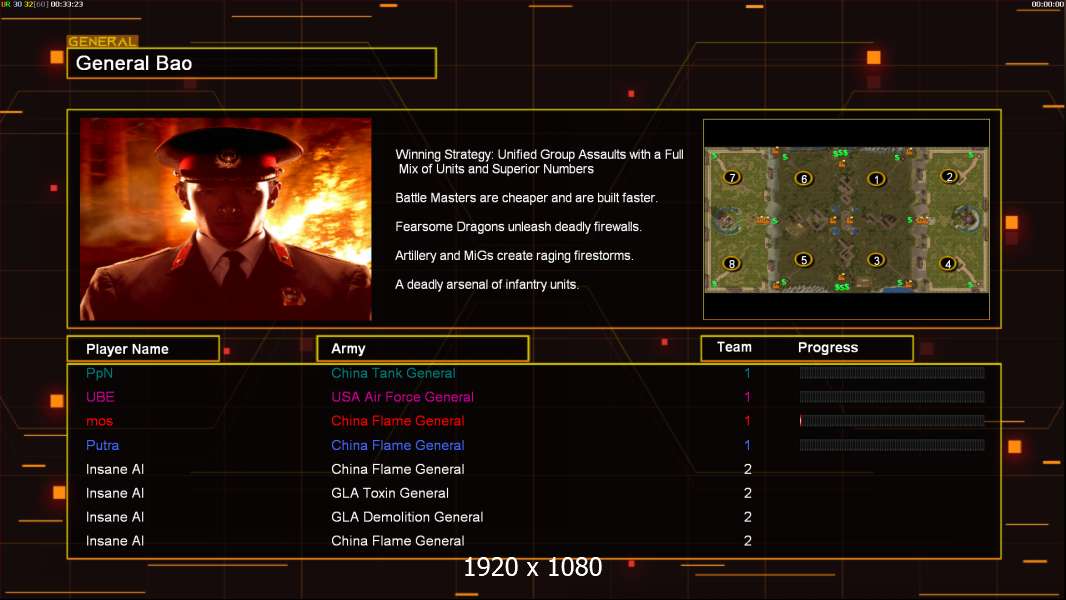The width and height of the screenshot is (1066, 600).
Task: Click the timer in top-right corner
Action: [x=1048, y=4]
